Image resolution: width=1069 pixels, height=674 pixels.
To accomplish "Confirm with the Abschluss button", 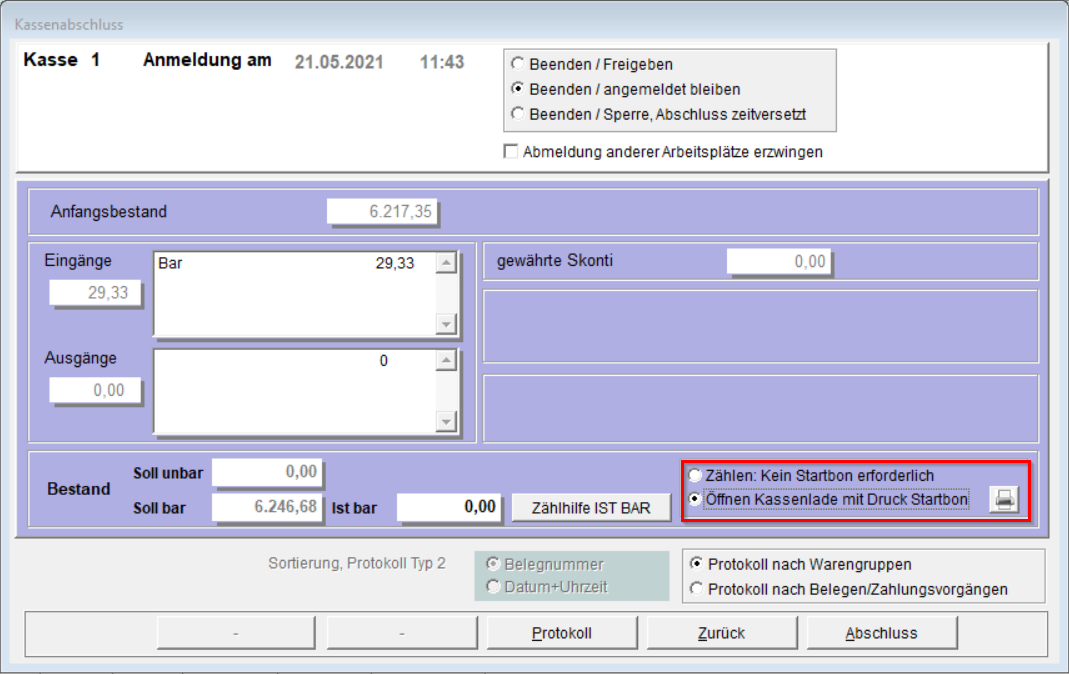I will click(x=882, y=633).
